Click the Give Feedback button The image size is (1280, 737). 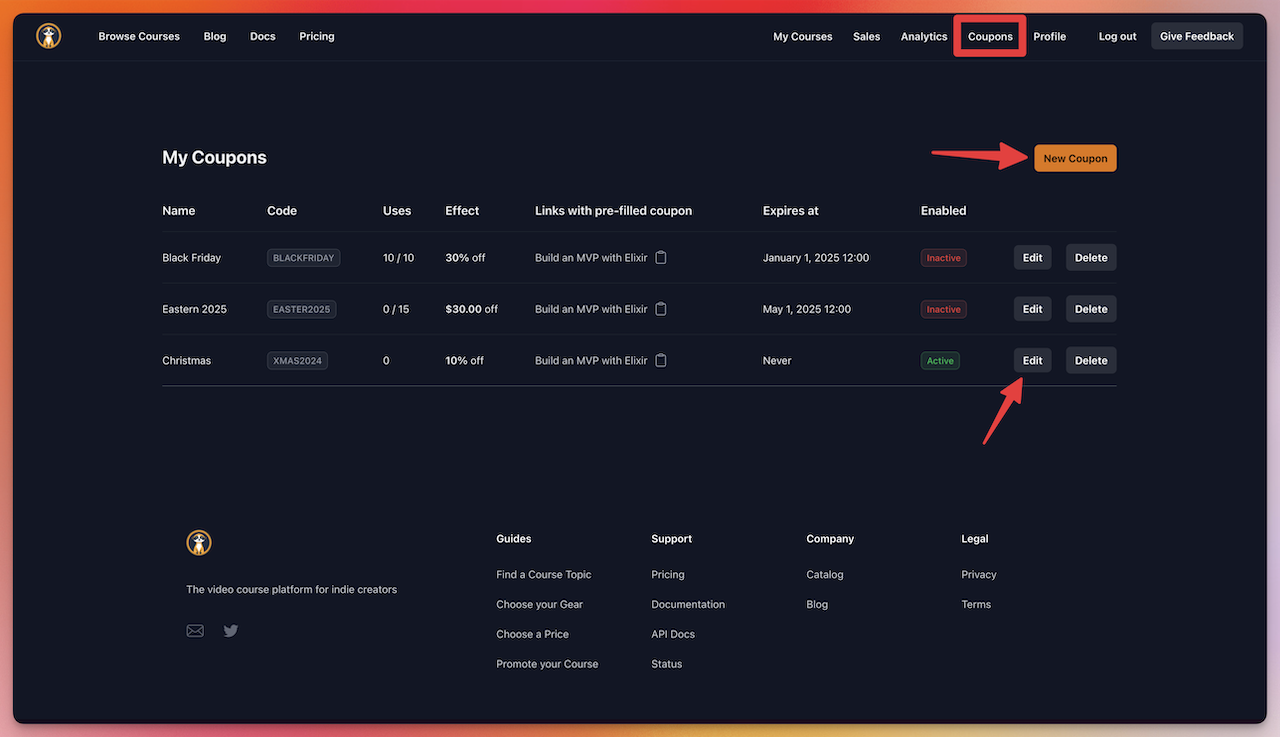(x=1196, y=36)
